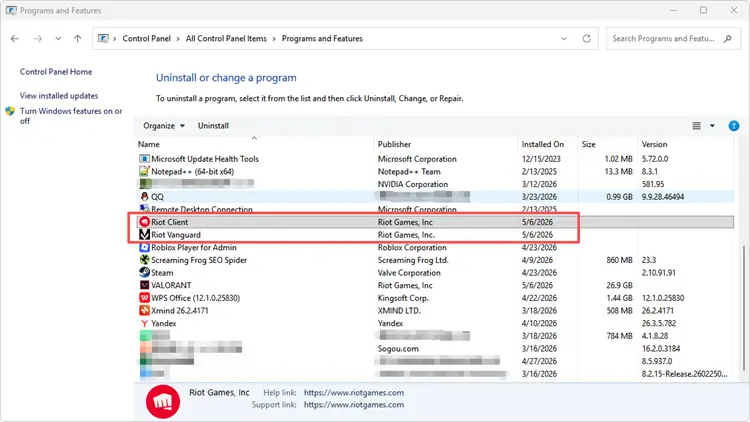
Task: Click Programs and Features breadcrumb
Action: [322, 39]
